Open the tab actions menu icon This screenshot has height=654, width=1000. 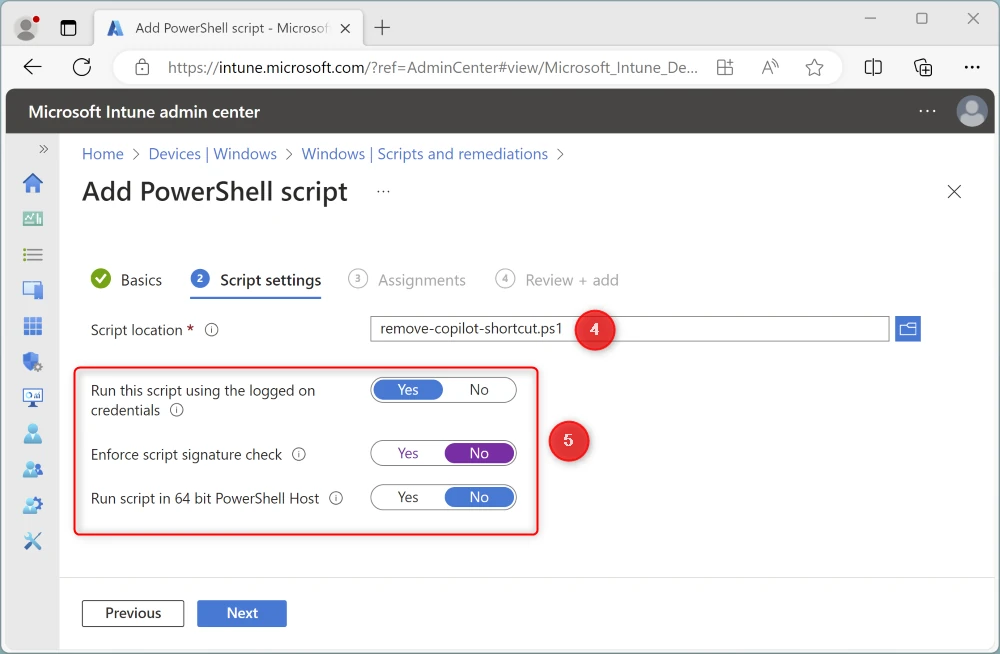tap(68, 27)
